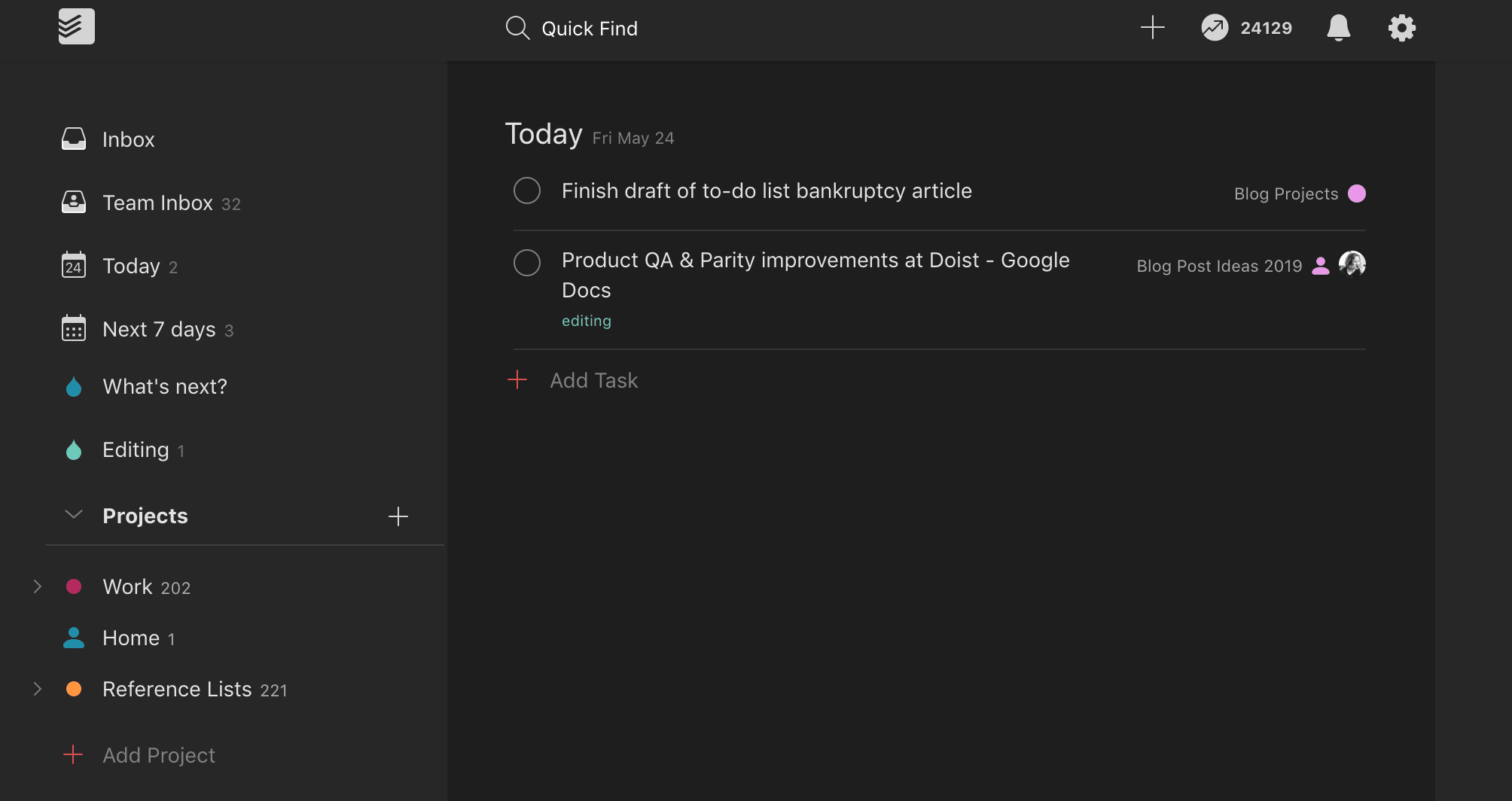Open the Team Inbox view

[x=157, y=203]
